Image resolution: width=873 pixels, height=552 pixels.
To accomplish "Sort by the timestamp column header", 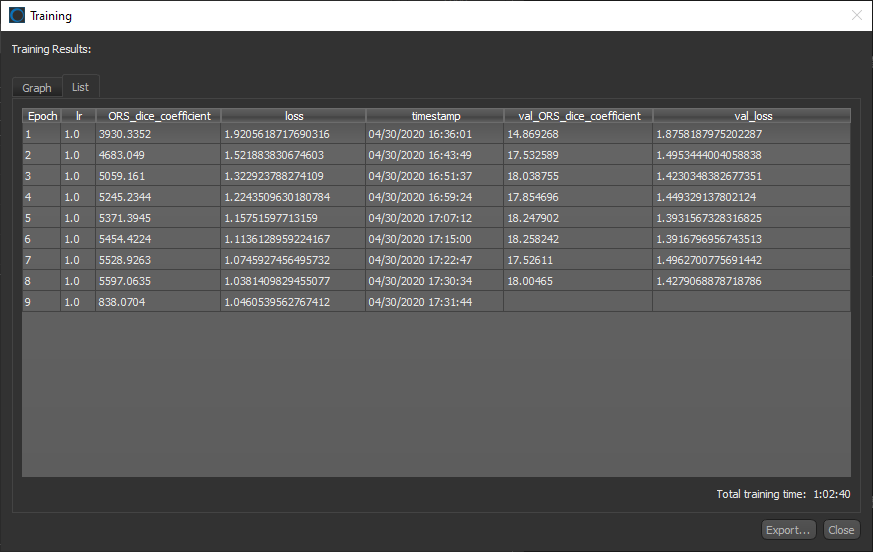I will click(x=435, y=116).
